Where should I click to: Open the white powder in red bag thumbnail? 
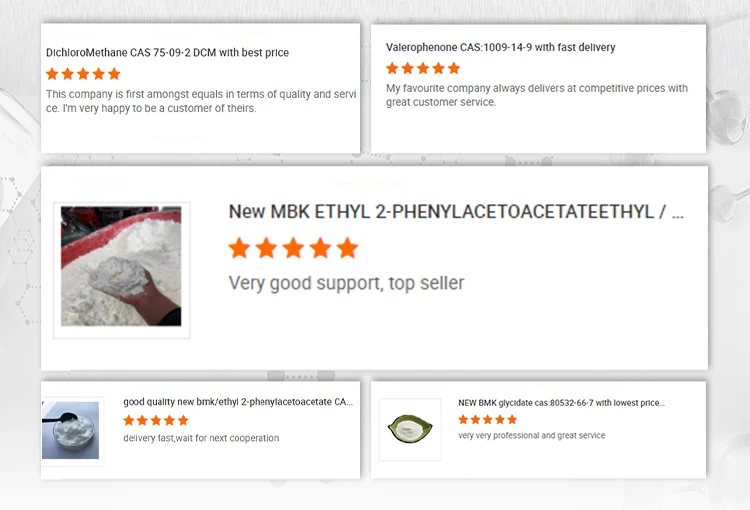point(121,266)
